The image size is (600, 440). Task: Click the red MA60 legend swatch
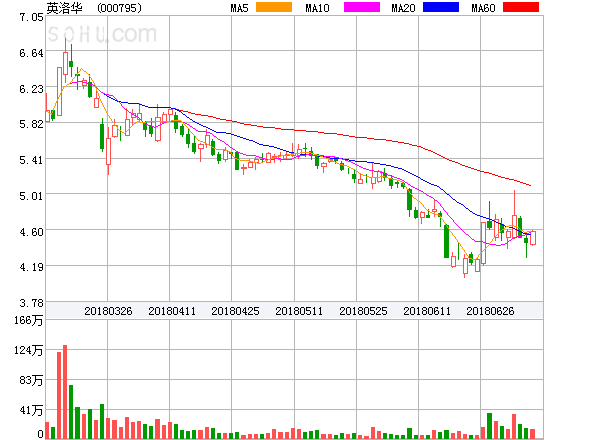pos(520,8)
